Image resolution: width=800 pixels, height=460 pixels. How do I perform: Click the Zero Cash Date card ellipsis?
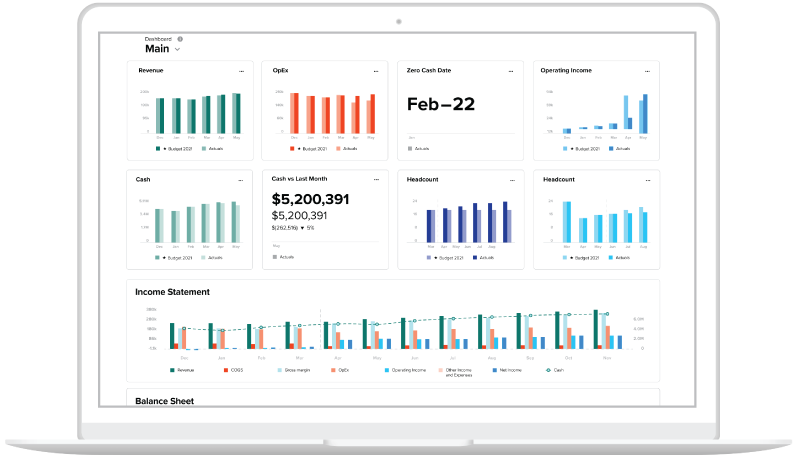pos(510,71)
